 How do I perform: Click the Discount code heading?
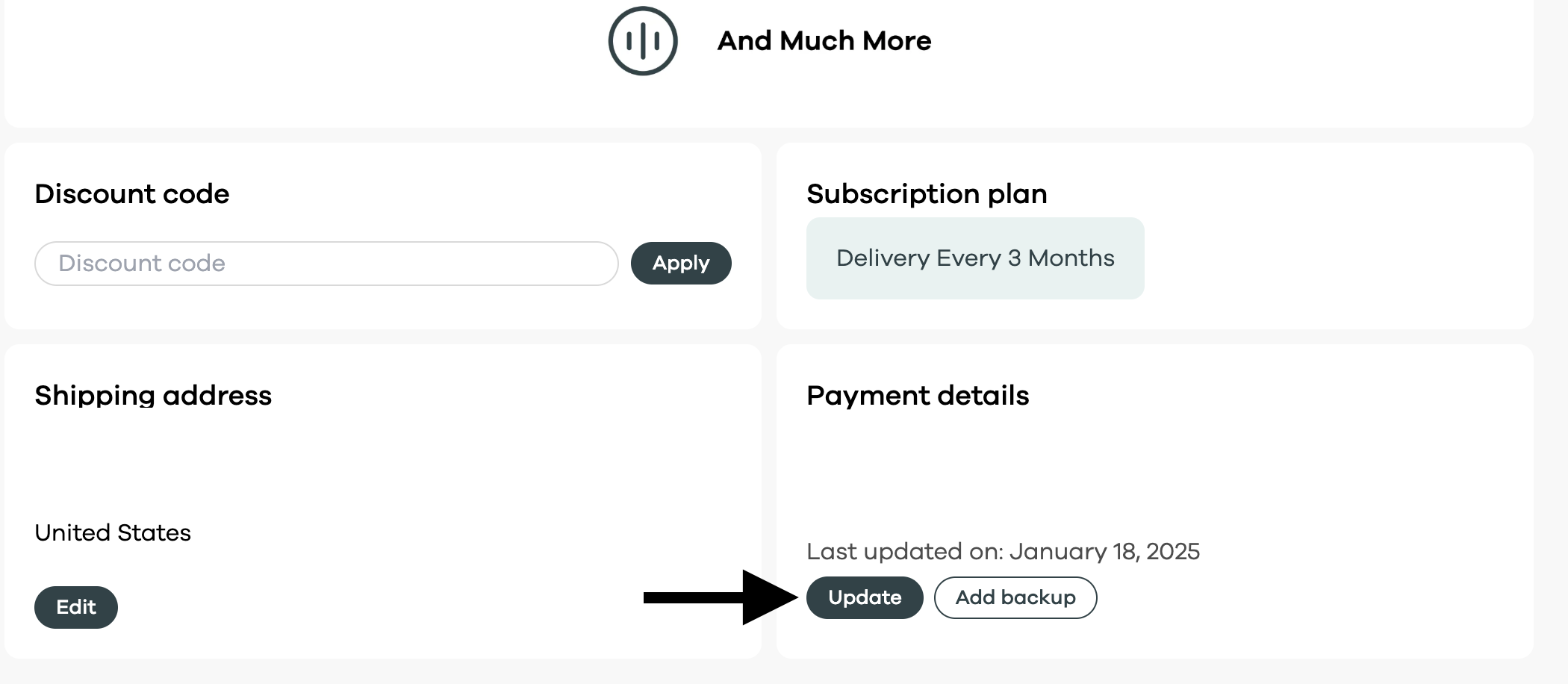[132, 194]
